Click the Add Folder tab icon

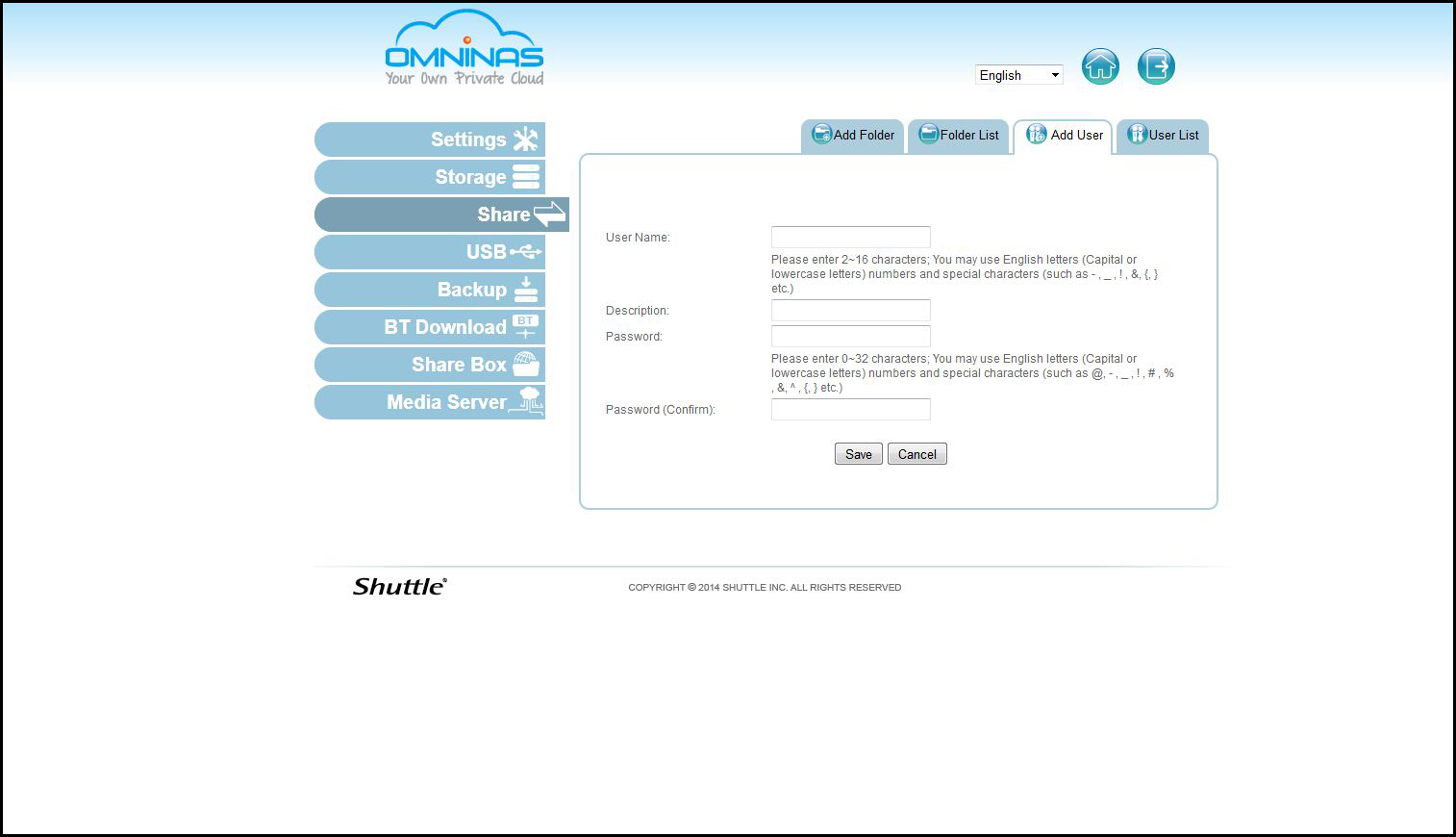click(x=821, y=134)
